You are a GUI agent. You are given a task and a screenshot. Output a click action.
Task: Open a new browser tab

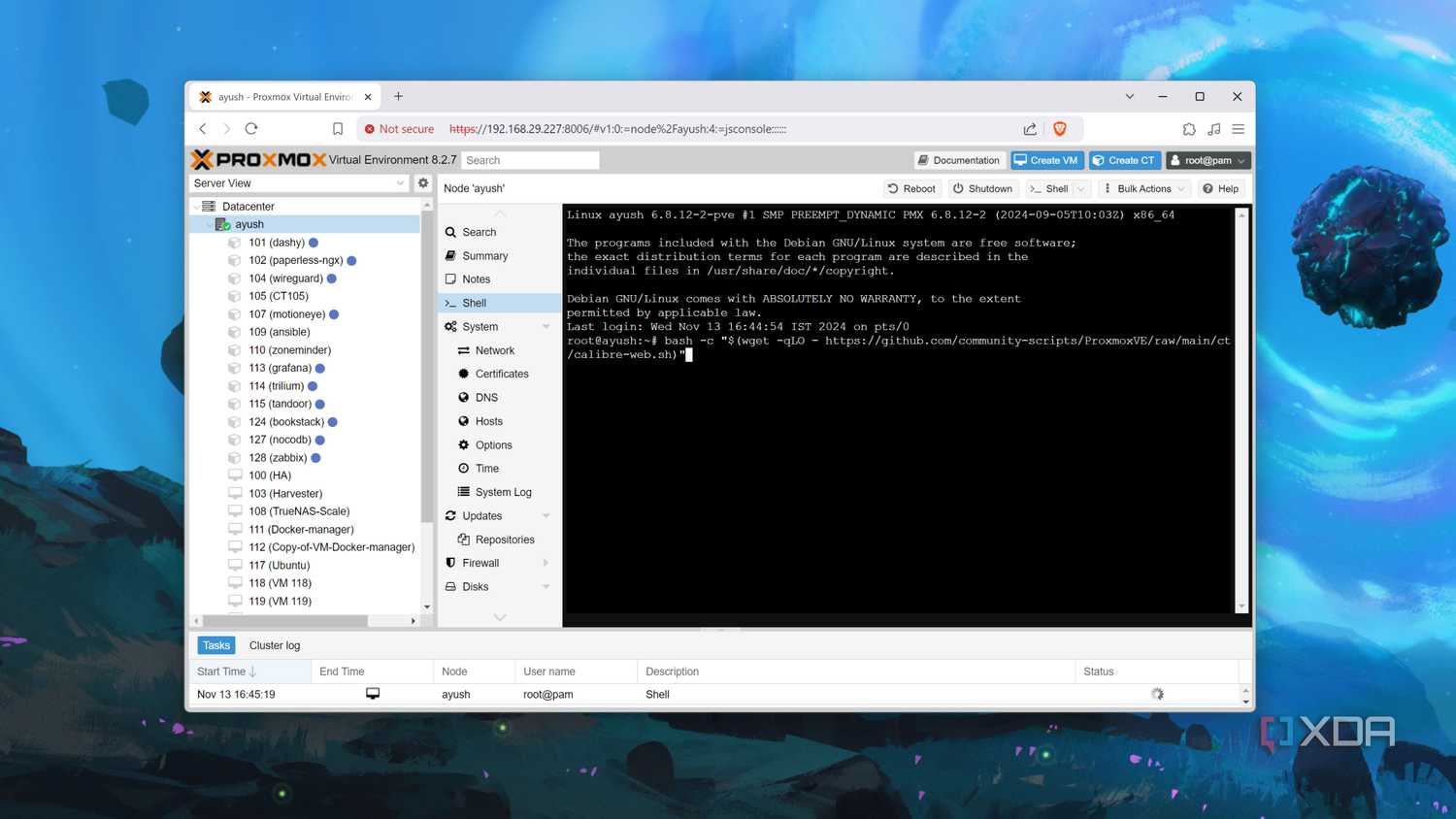pos(398,96)
